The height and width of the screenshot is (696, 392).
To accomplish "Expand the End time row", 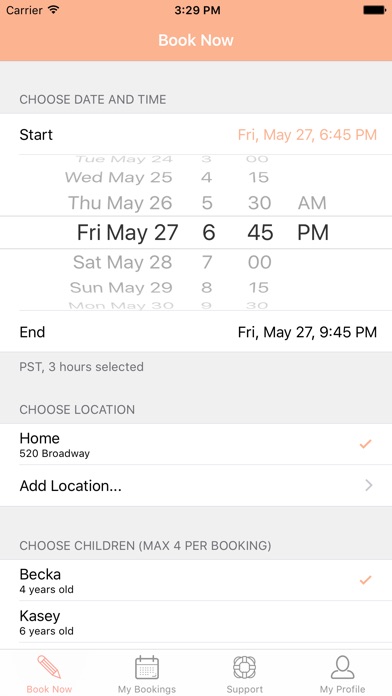I will pyautogui.click(x=196, y=332).
